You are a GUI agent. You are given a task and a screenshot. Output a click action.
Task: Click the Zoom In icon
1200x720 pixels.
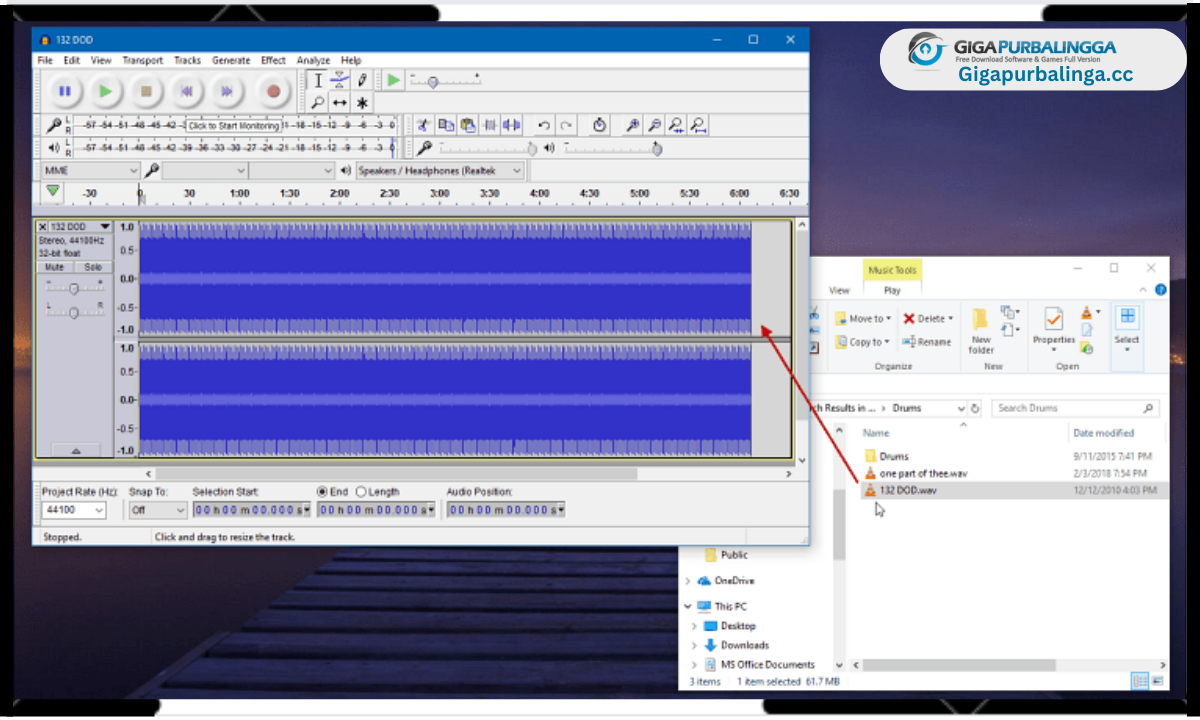tap(632, 125)
